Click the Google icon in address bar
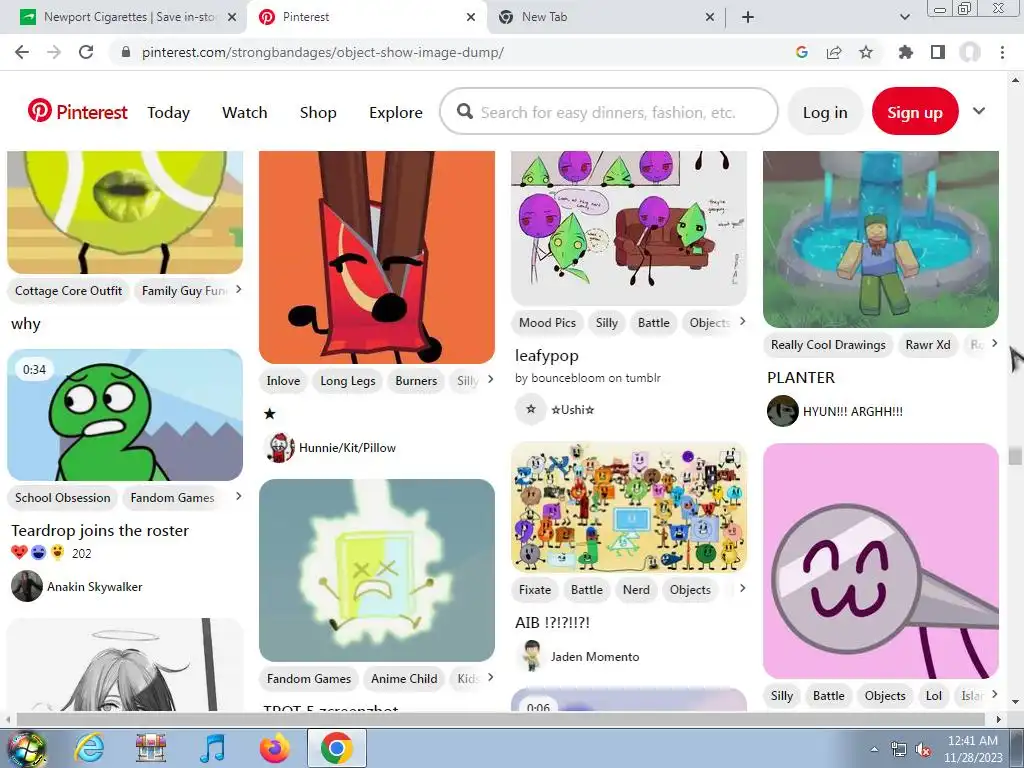Screen dimensions: 1024x768 pyautogui.click(x=801, y=52)
